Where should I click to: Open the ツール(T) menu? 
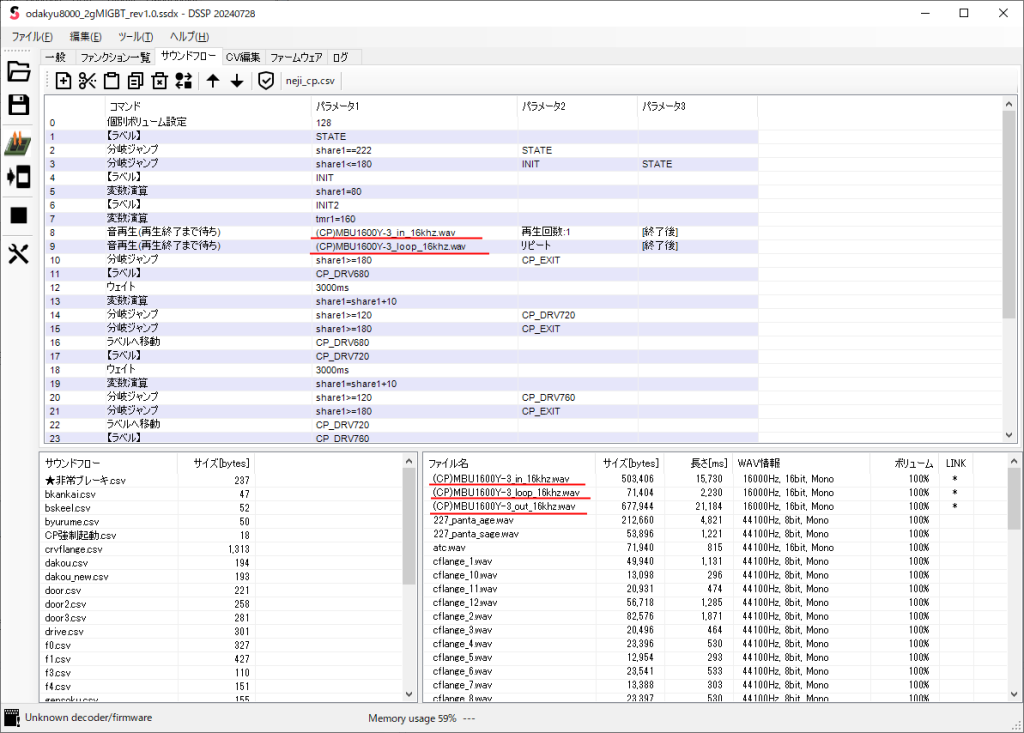(x=135, y=37)
